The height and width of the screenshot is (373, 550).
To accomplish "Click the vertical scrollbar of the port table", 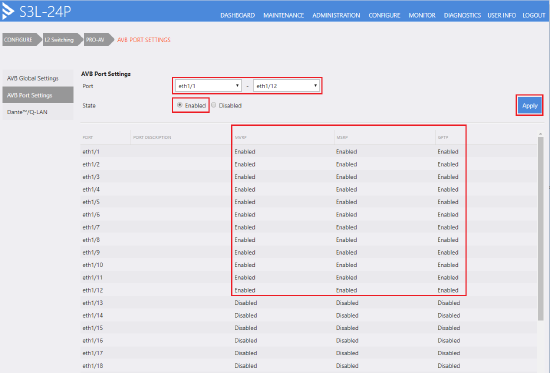I will click(541, 228).
